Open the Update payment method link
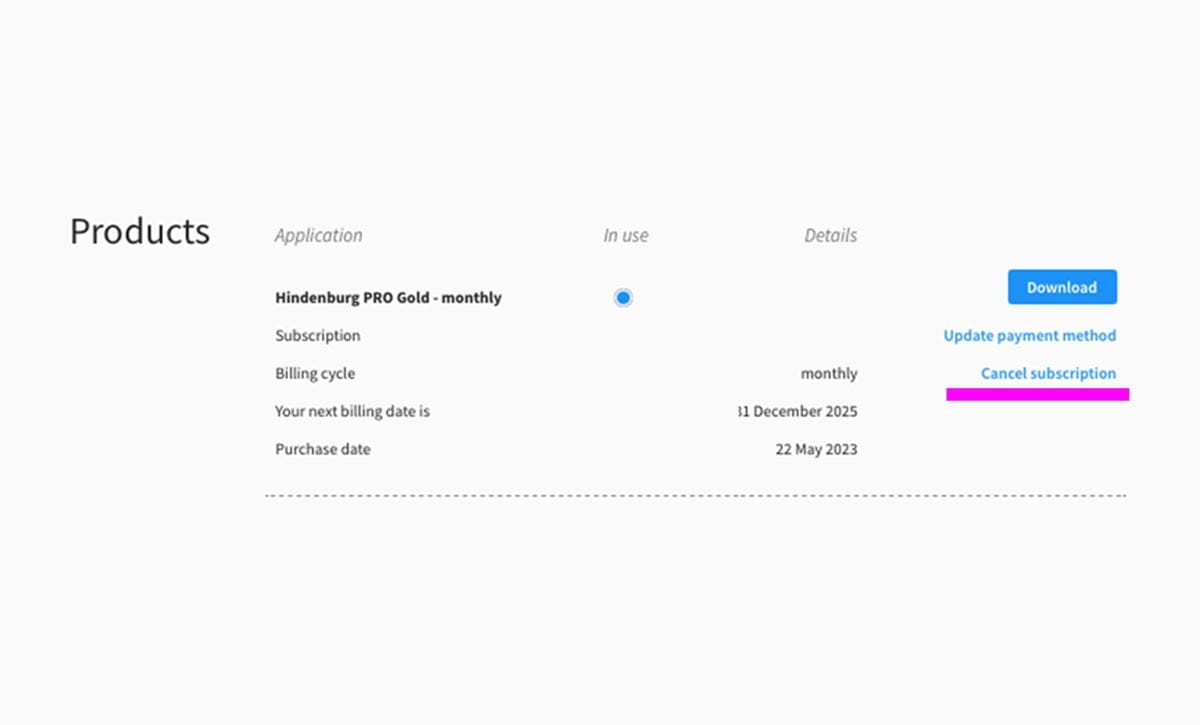Viewport: 1200px width, 725px height. (x=1029, y=336)
